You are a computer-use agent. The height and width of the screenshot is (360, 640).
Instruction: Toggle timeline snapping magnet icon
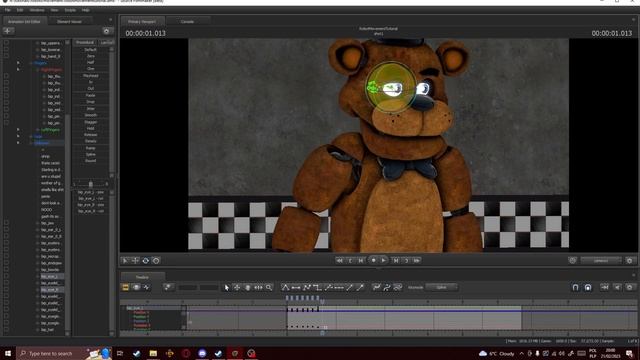(x=576, y=287)
